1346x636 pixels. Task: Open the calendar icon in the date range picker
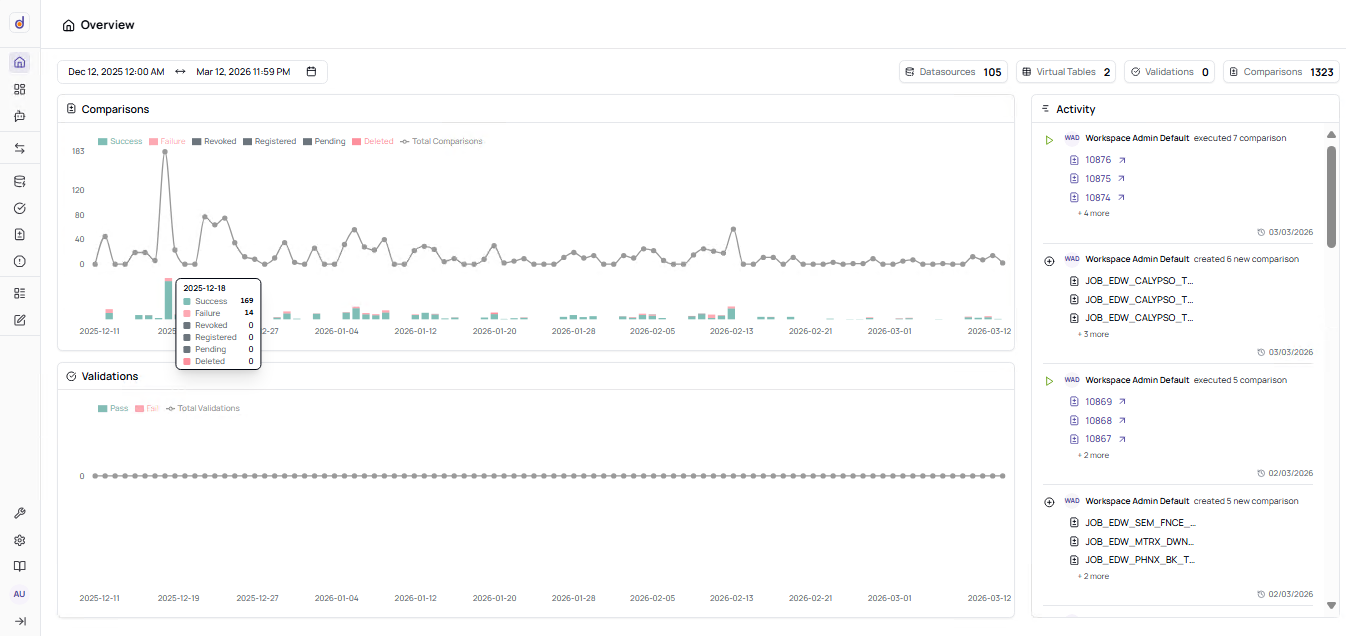(311, 71)
